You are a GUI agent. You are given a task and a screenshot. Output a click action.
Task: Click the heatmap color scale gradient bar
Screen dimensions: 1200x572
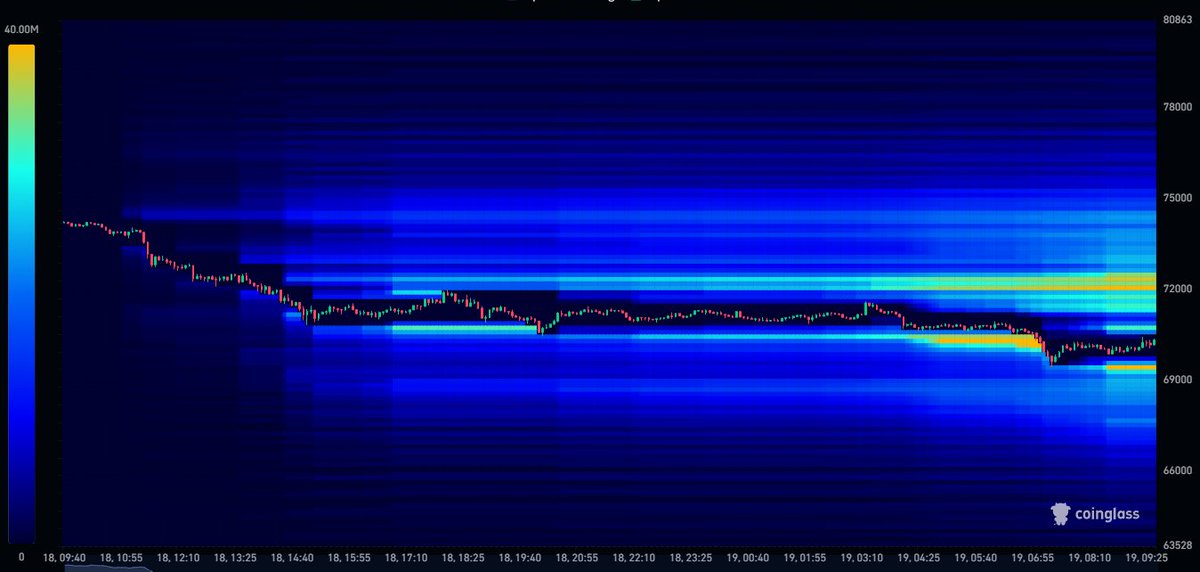click(x=20, y=292)
